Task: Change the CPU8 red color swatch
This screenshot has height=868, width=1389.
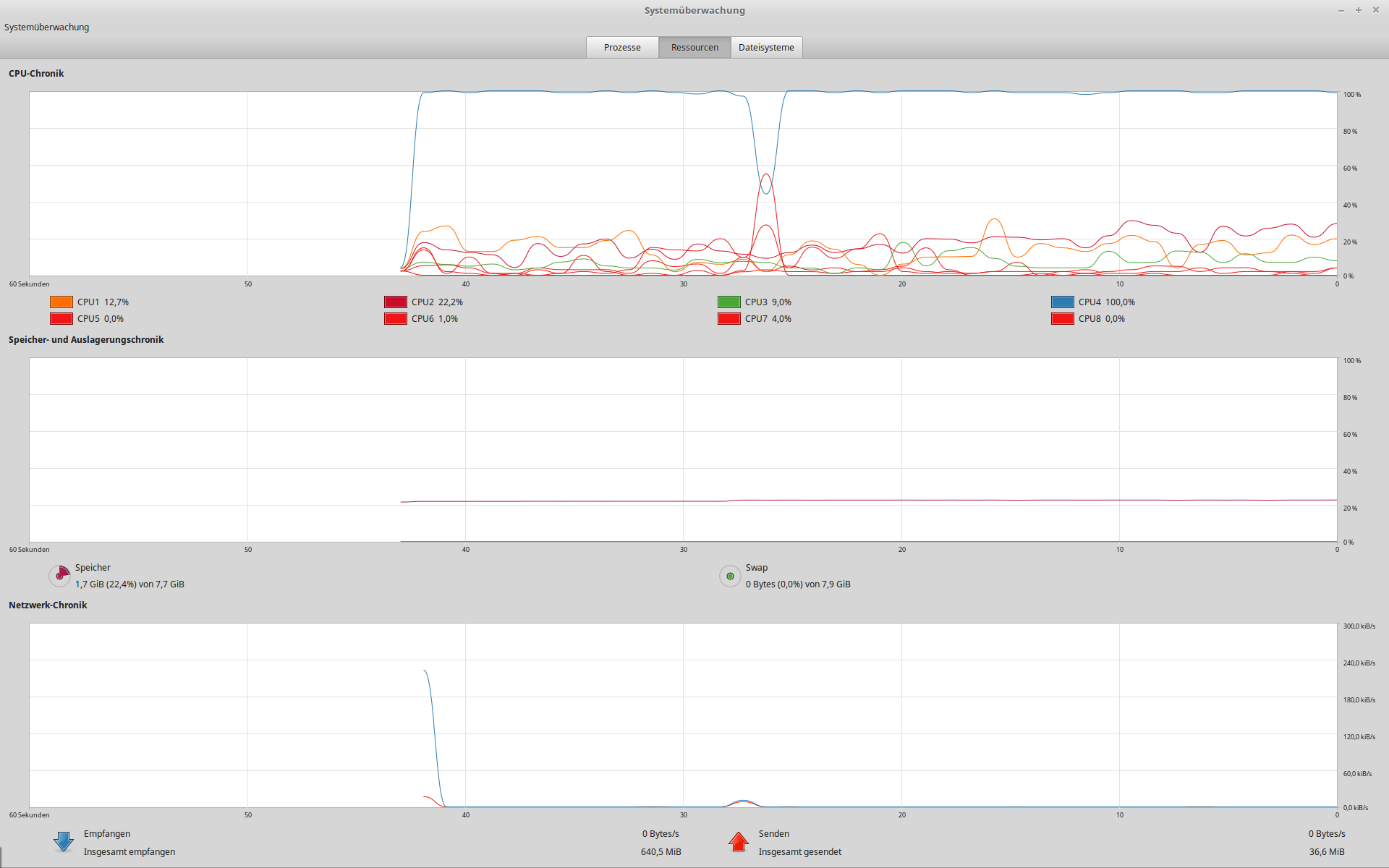Action: [1063, 319]
